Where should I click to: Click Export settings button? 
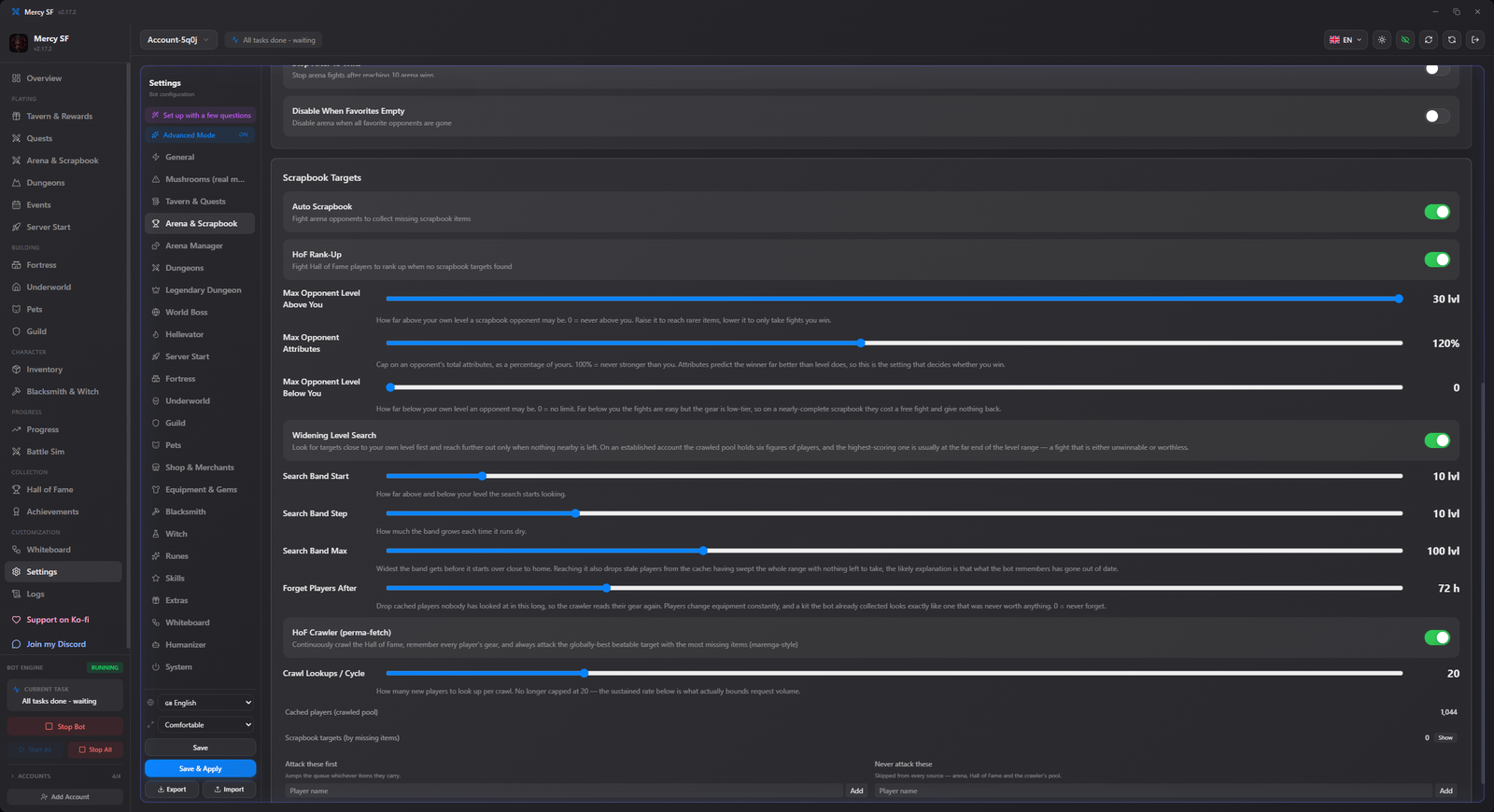coord(172,790)
